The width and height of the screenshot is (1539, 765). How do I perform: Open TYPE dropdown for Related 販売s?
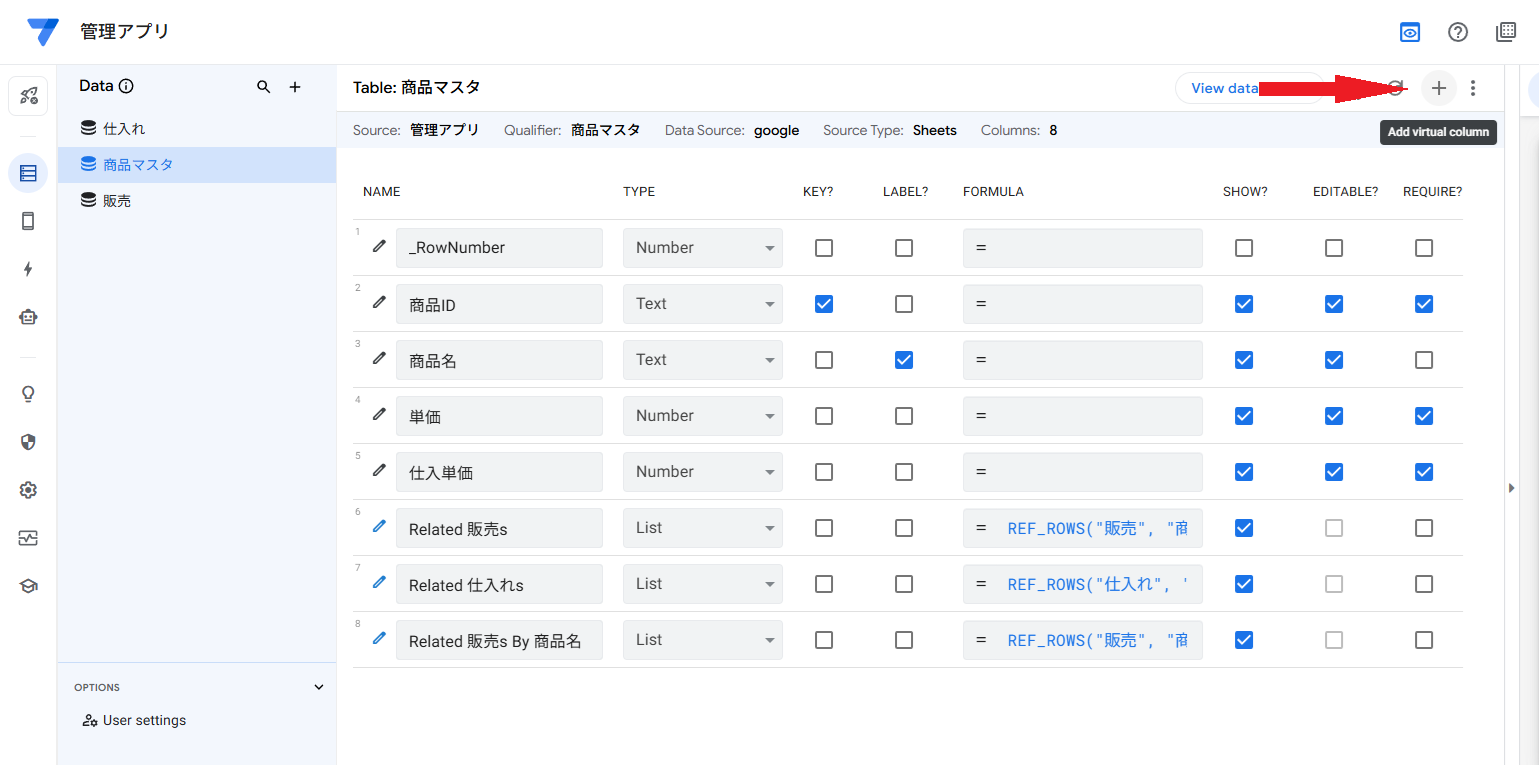[702, 528]
